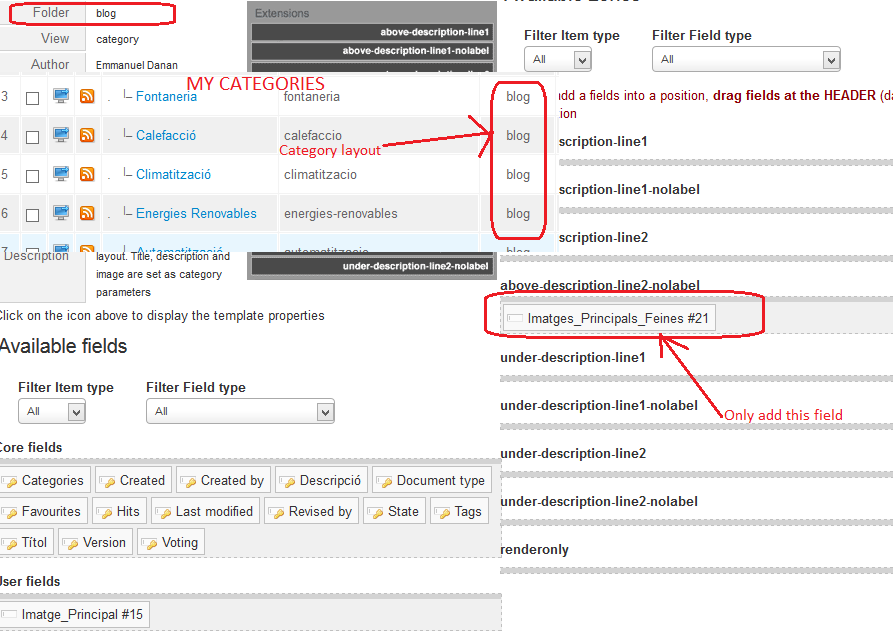Open left Filter Item type dropdown under Available fields
Viewport: 893px width, 633px height.
point(52,411)
